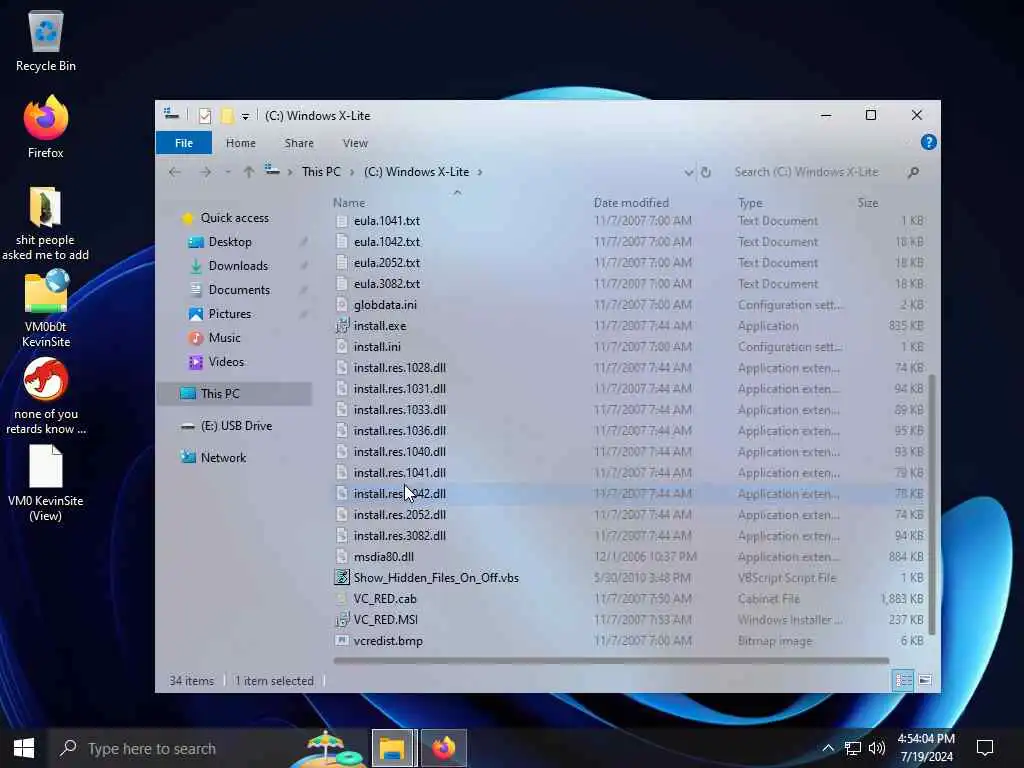The image size is (1024, 768).
Task: Click the vertical scrollbar of the file list
Action: 932,504
